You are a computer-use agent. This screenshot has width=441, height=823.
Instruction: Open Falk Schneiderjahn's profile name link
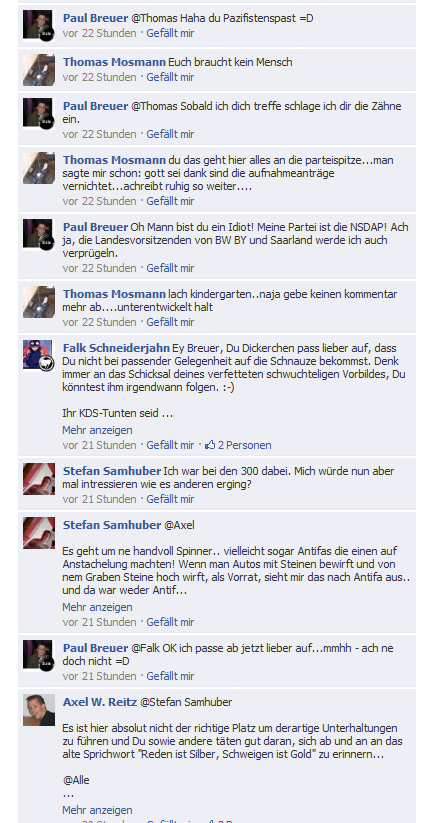(116, 348)
